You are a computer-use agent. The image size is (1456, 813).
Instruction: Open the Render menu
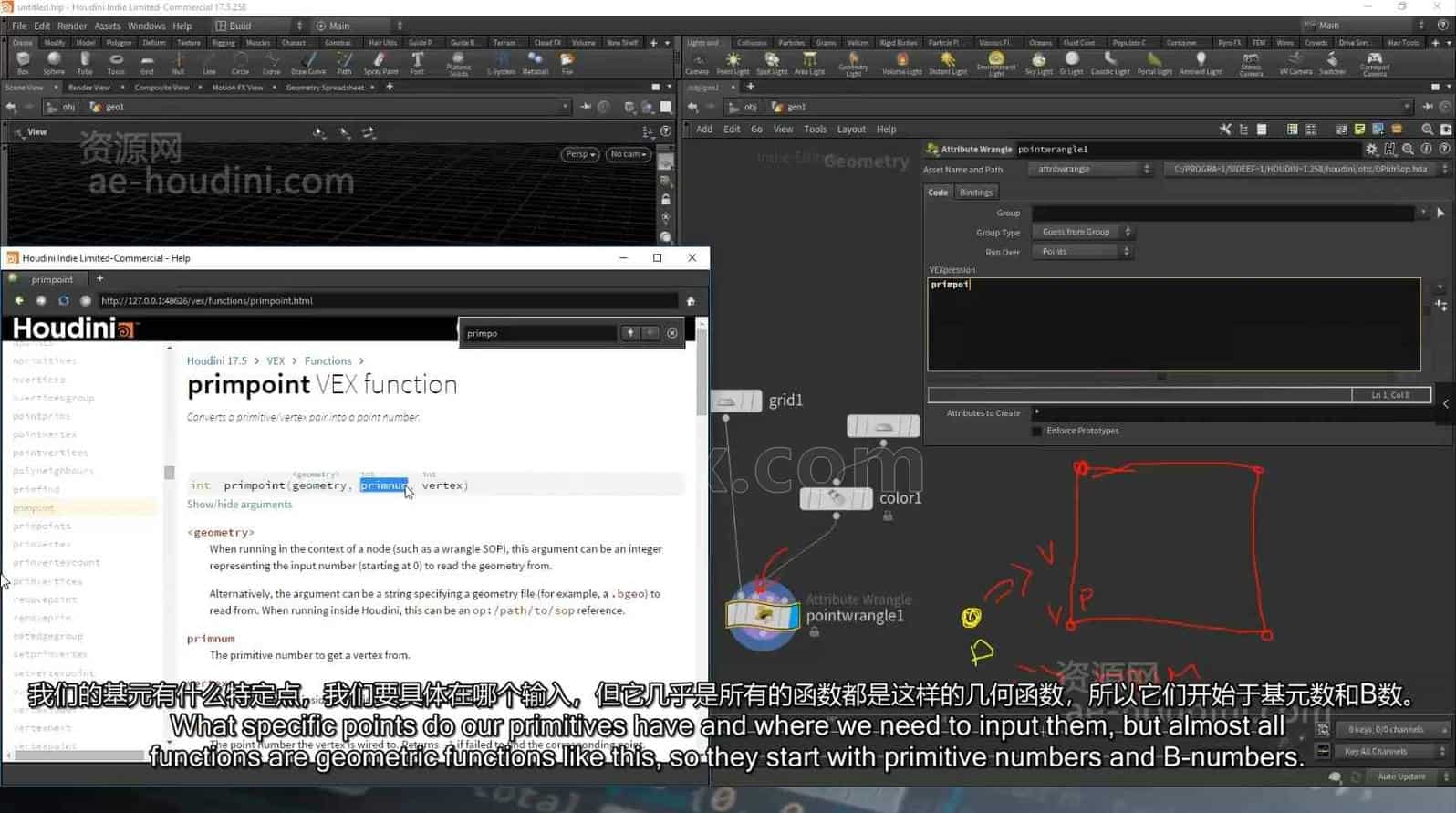click(x=72, y=26)
